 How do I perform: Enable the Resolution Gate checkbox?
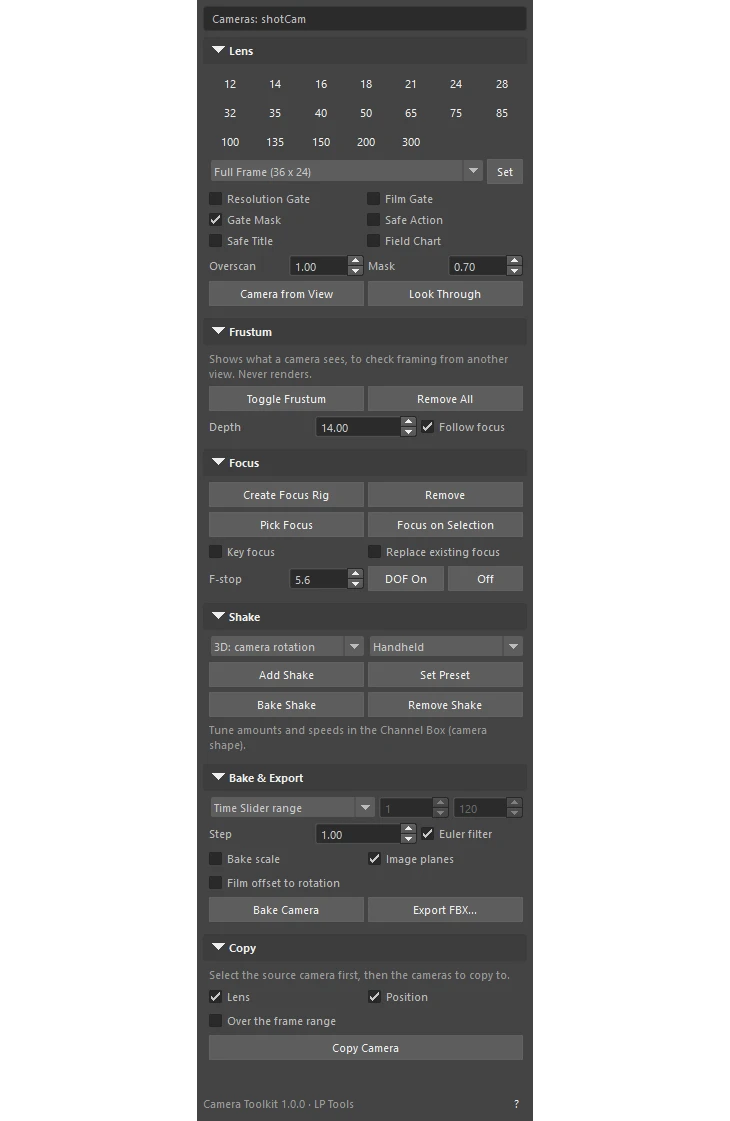(215, 199)
